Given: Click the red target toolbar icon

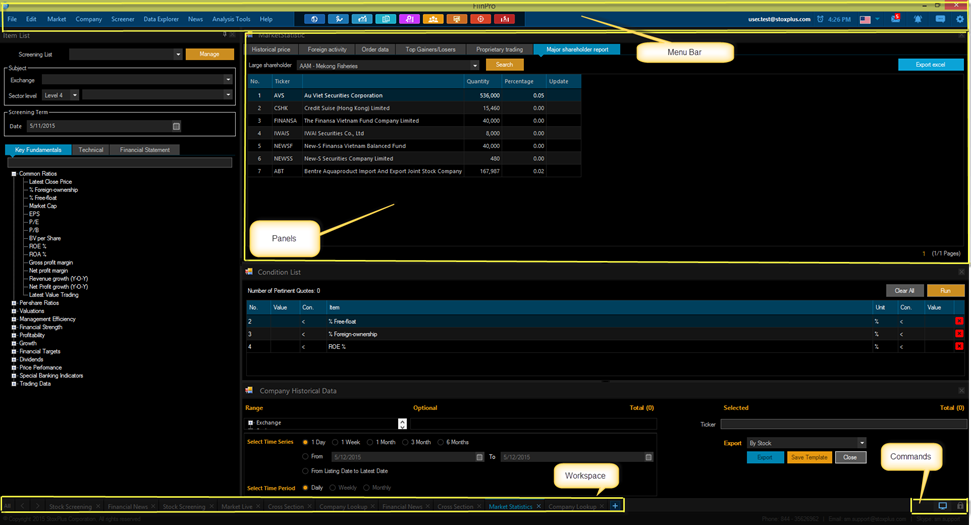Looking at the screenshot, I should pos(481,19).
